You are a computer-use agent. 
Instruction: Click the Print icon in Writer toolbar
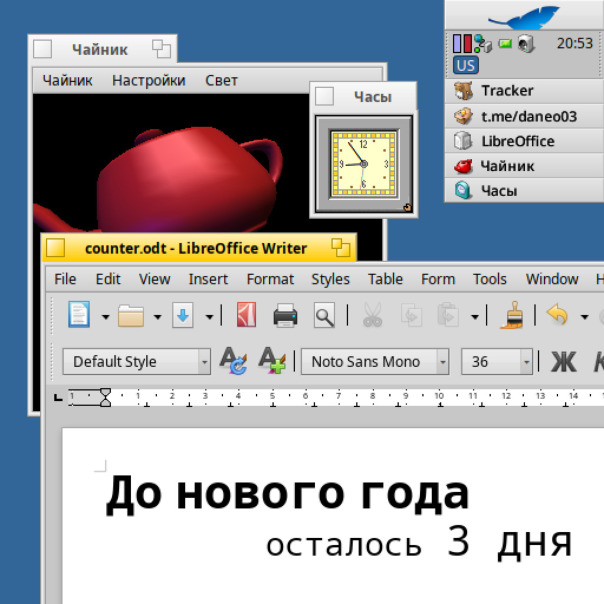pos(285,315)
